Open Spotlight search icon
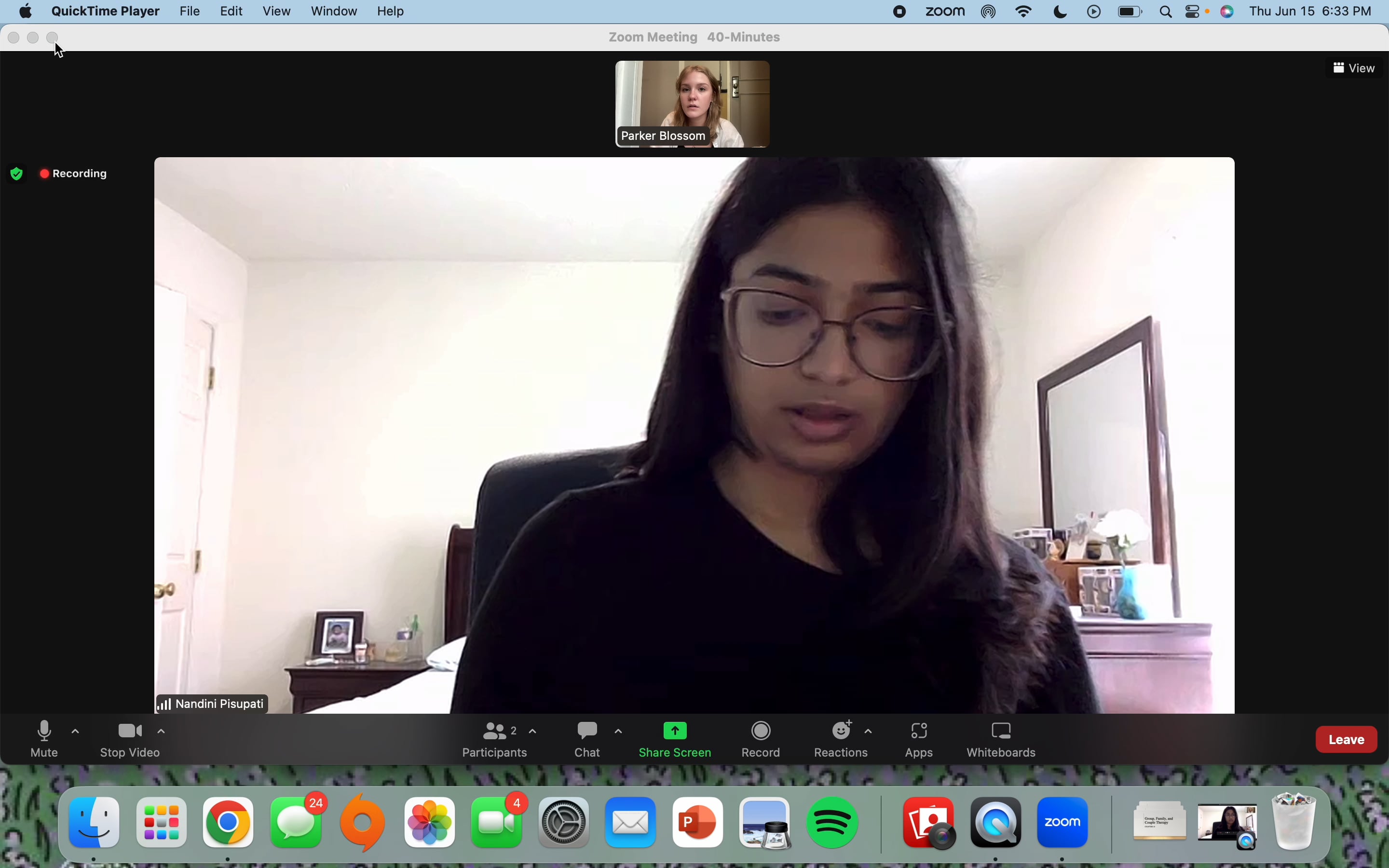The image size is (1389, 868). tap(1166, 12)
